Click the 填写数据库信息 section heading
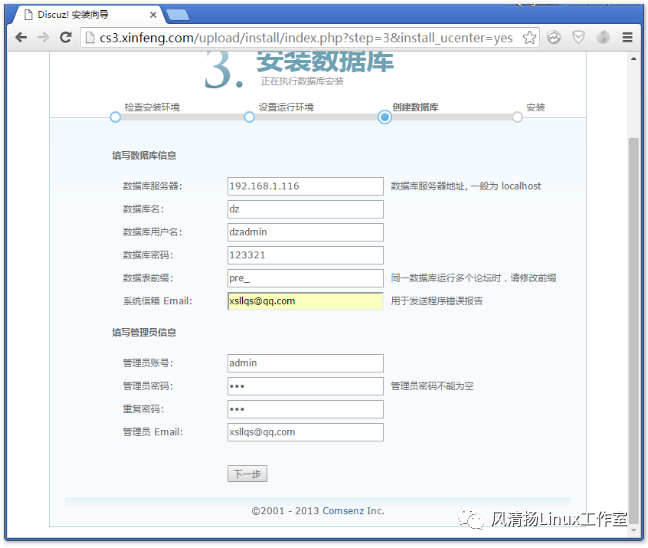 pos(144,155)
